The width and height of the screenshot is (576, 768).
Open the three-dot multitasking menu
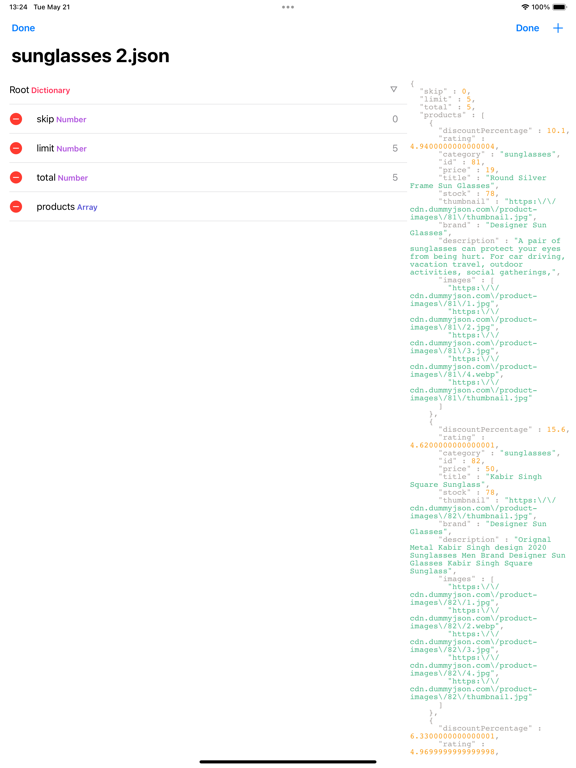click(288, 7)
